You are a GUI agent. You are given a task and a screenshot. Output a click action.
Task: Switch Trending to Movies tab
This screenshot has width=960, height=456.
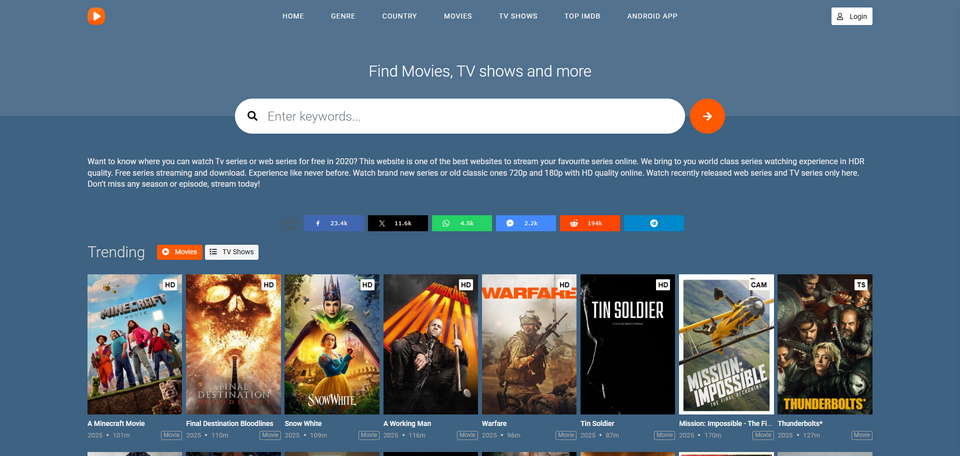coord(179,252)
